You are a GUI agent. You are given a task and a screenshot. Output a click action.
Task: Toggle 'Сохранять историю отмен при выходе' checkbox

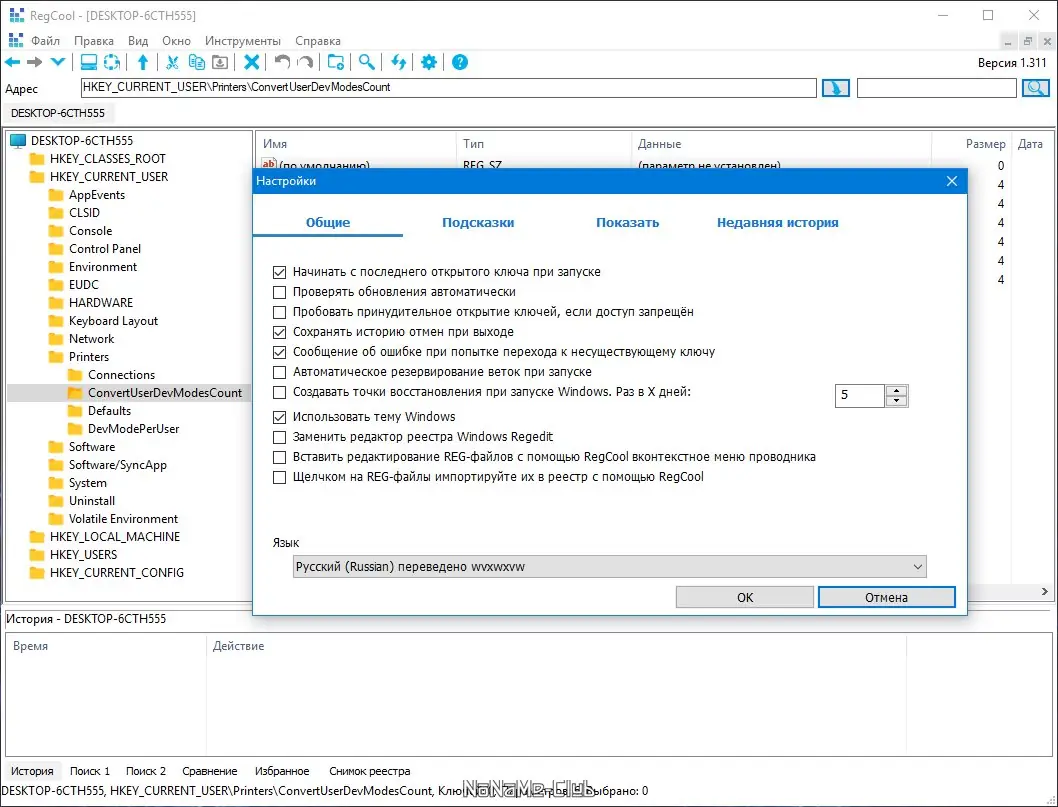coord(279,332)
